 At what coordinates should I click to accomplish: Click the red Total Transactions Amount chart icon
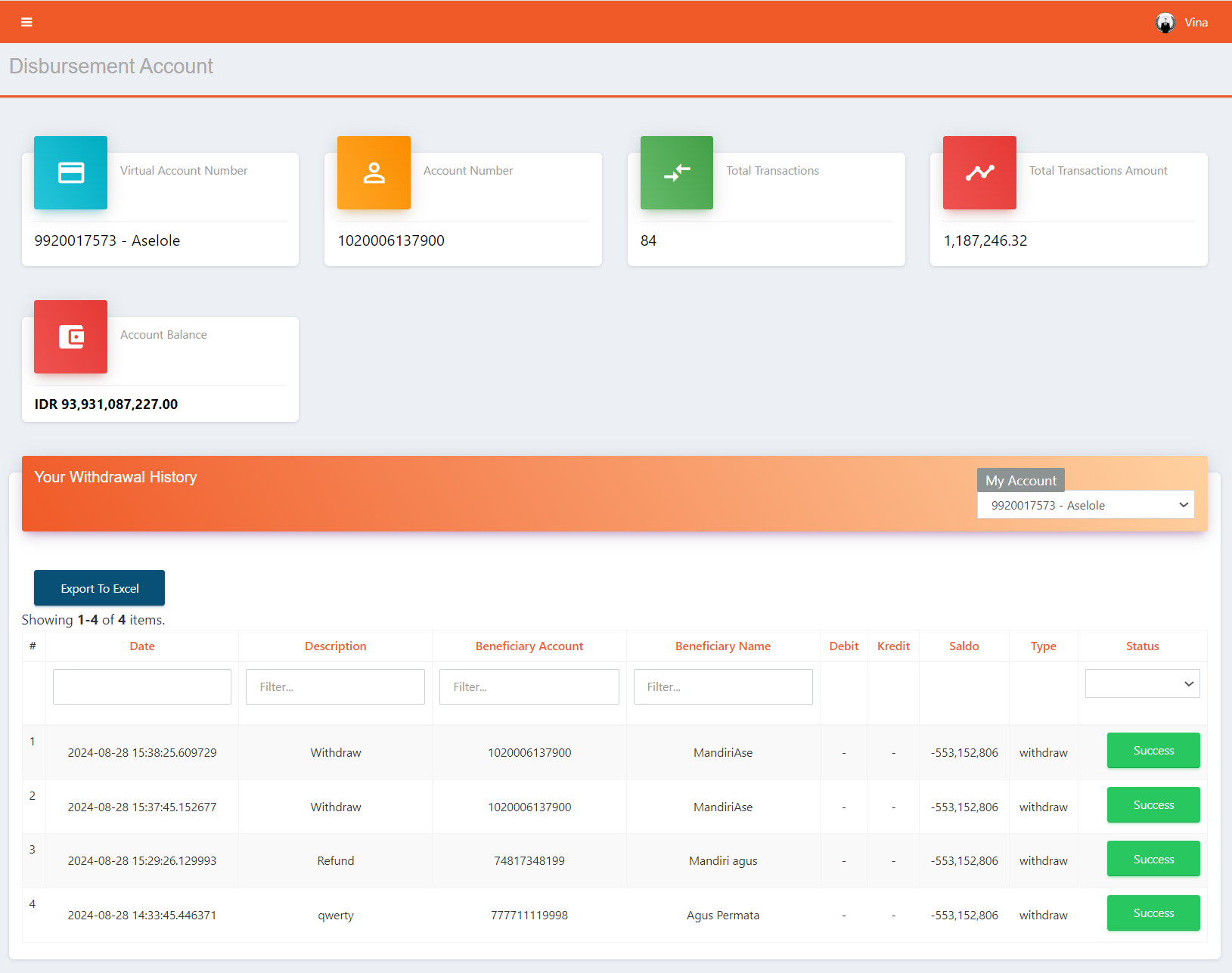(x=979, y=172)
